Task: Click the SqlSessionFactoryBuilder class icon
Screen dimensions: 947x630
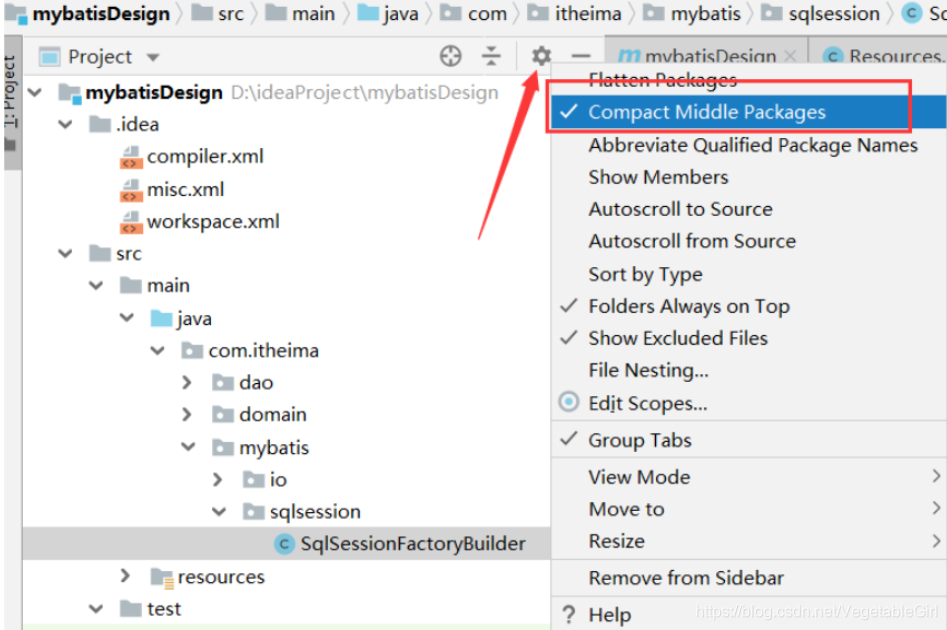Action: (284, 544)
